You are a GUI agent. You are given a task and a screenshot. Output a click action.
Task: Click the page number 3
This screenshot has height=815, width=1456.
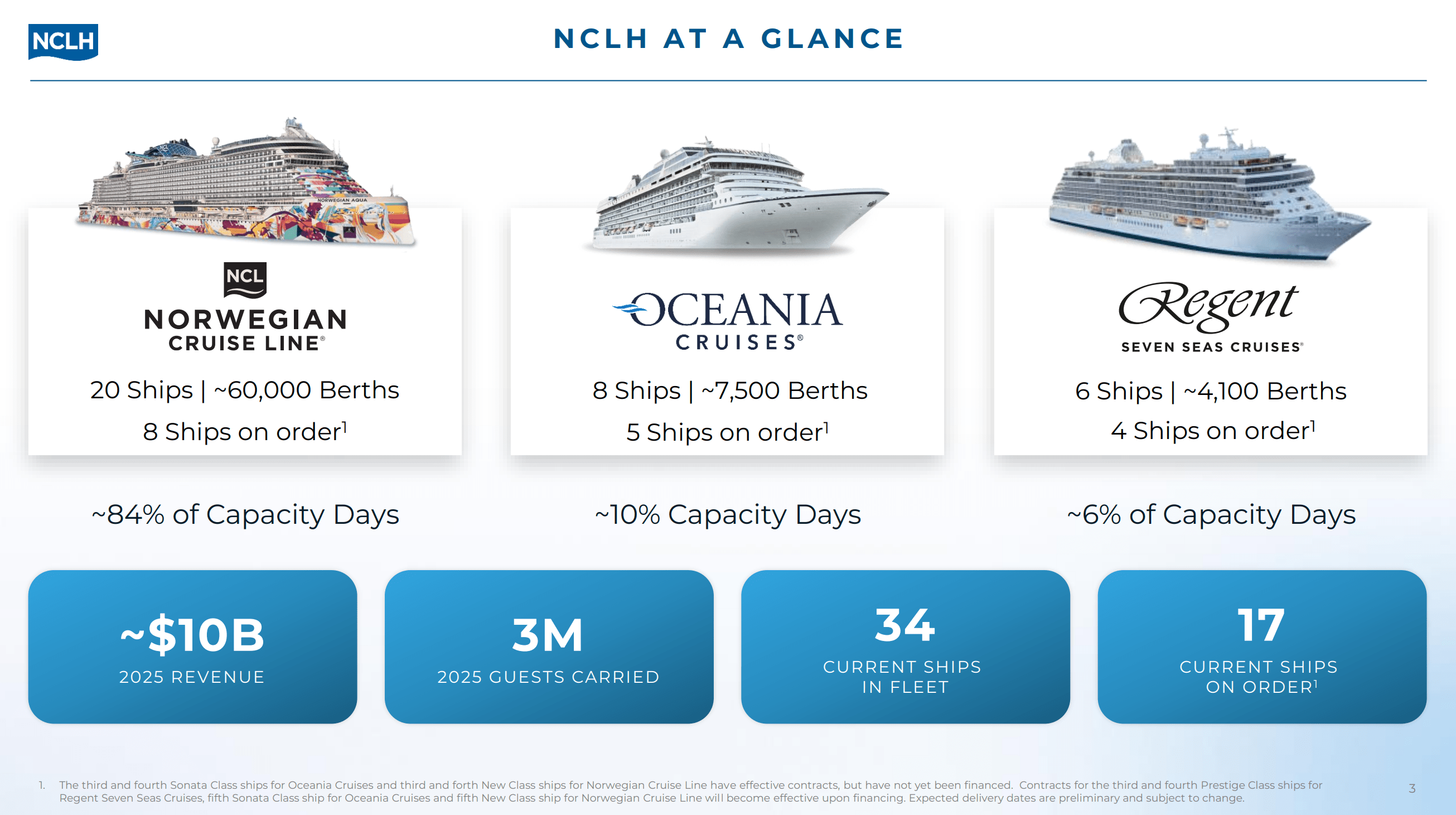point(1411,788)
